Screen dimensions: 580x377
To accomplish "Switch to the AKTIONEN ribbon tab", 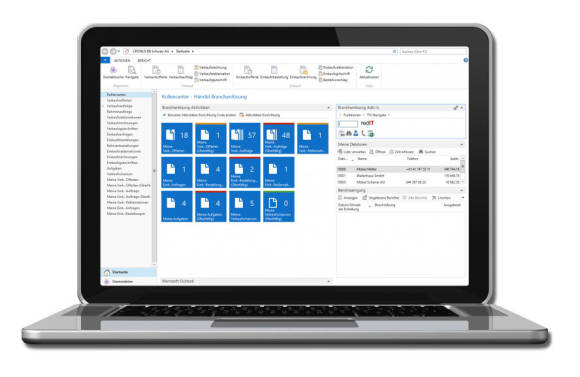I will 122,61.
